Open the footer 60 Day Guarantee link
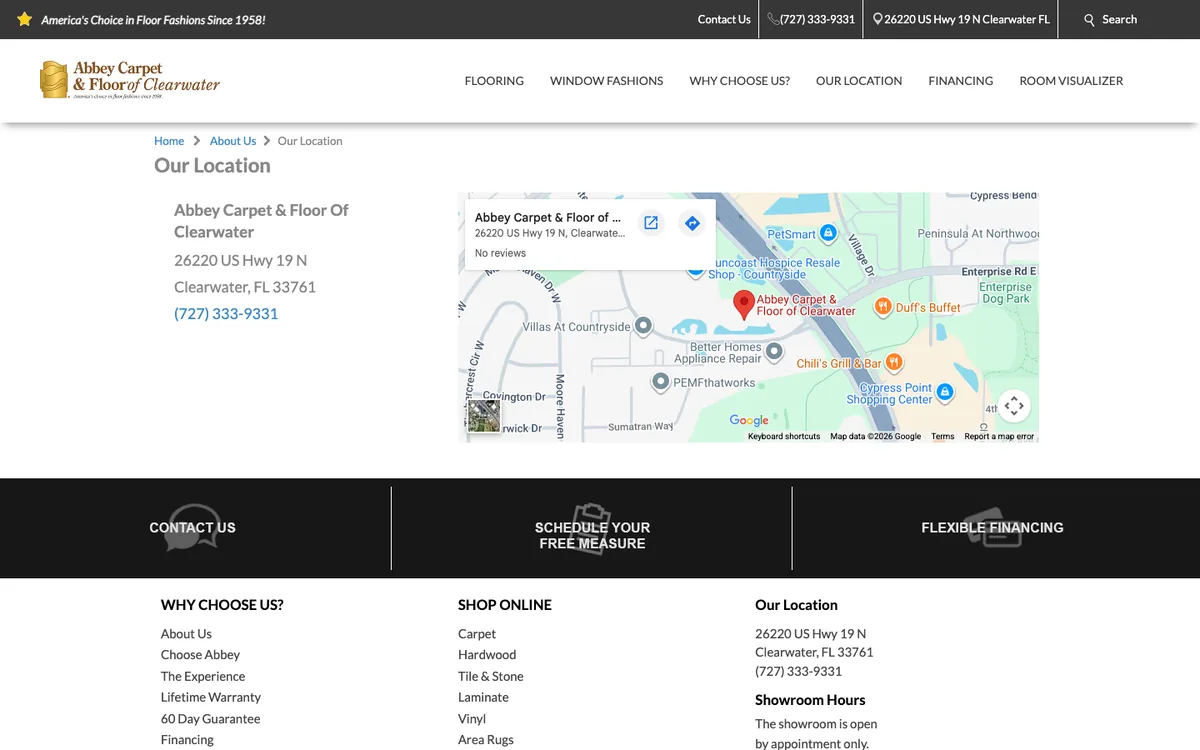Screen dimensions: 1200x750 tap(210, 719)
